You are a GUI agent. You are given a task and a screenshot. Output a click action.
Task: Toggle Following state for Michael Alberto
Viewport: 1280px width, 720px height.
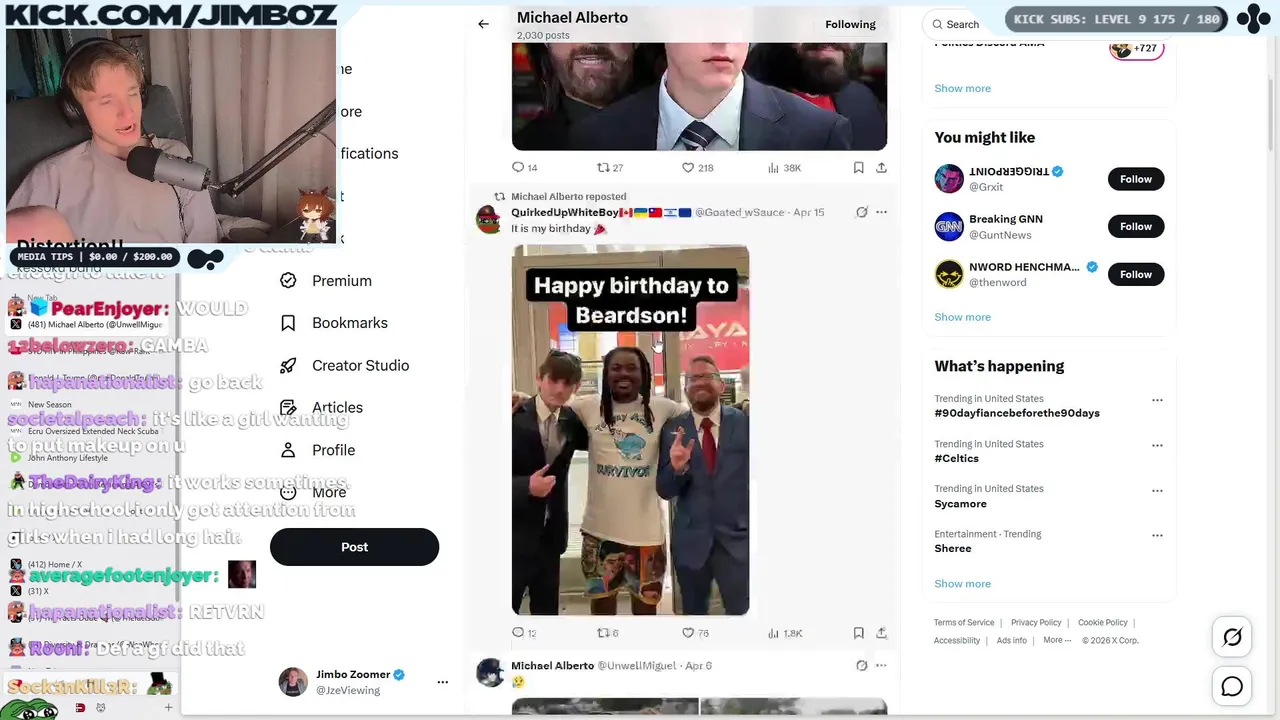[x=850, y=24]
